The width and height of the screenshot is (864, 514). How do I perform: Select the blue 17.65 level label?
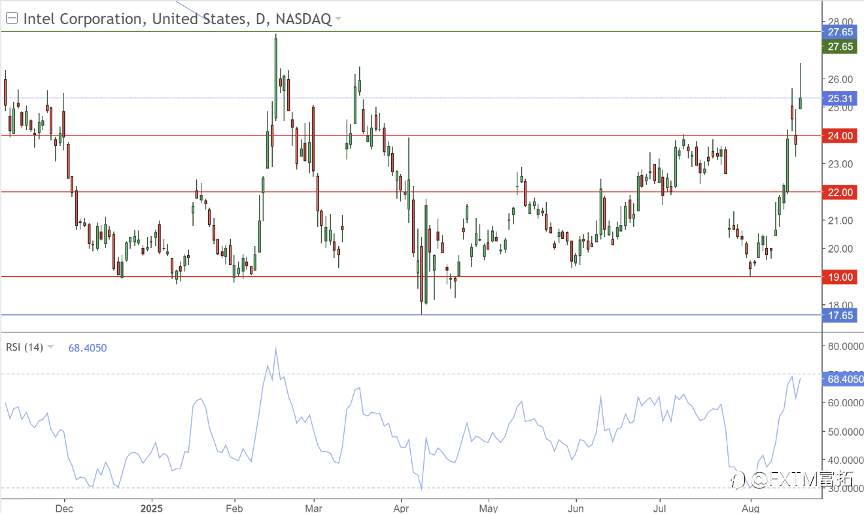pyautogui.click(x=840, y=315)
